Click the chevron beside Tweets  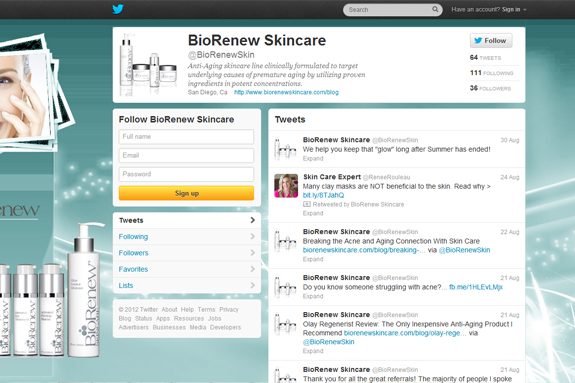pos(252,220)
